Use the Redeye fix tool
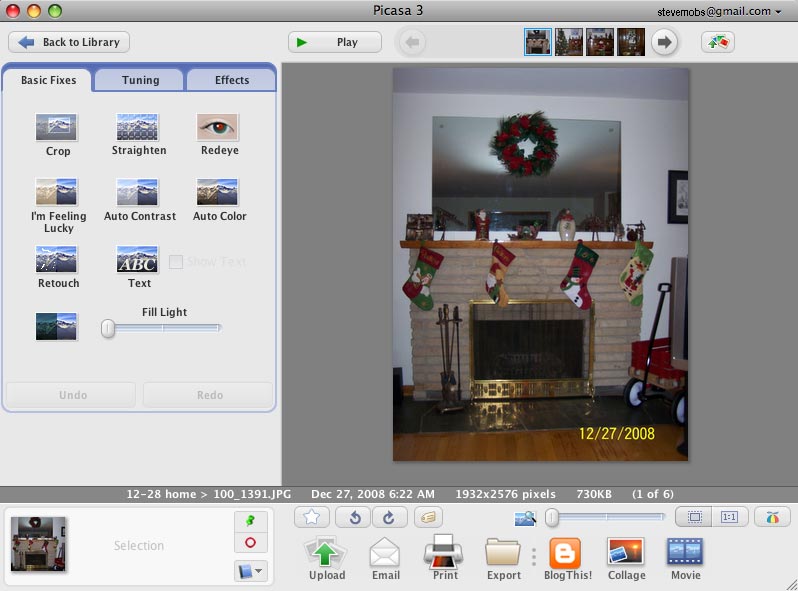Screen dimensions: 798x591 click(x=217, y=127)
